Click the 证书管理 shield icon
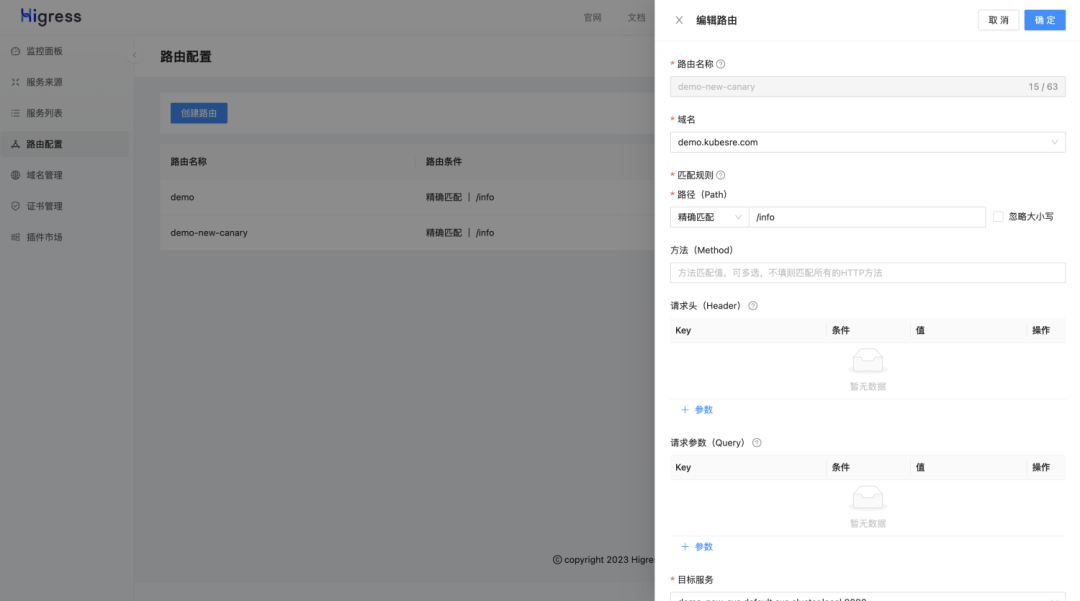The height and width of the screenshot is (601, 1080). 15,206
